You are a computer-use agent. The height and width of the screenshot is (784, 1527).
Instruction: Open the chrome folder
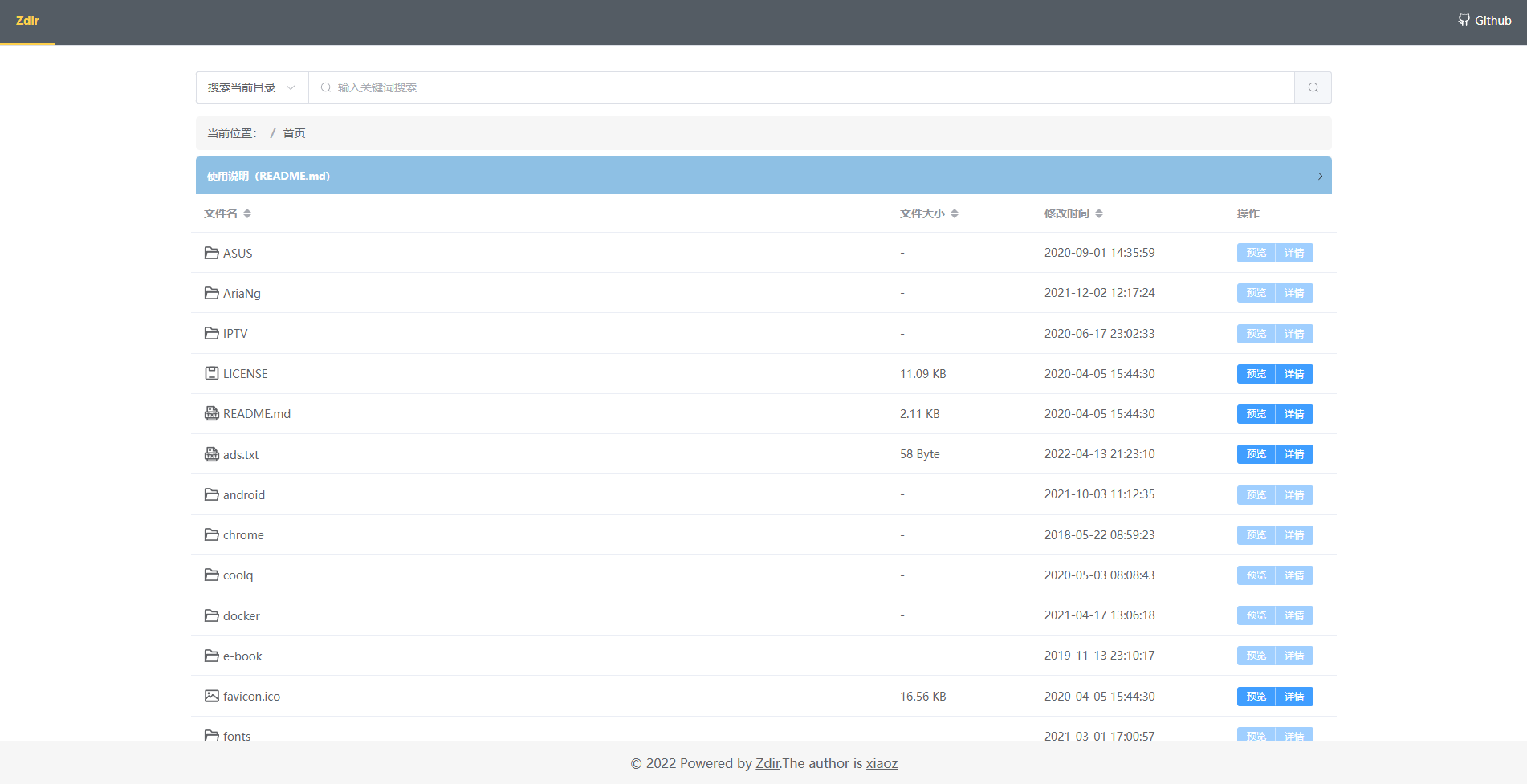tap(243, 535)
